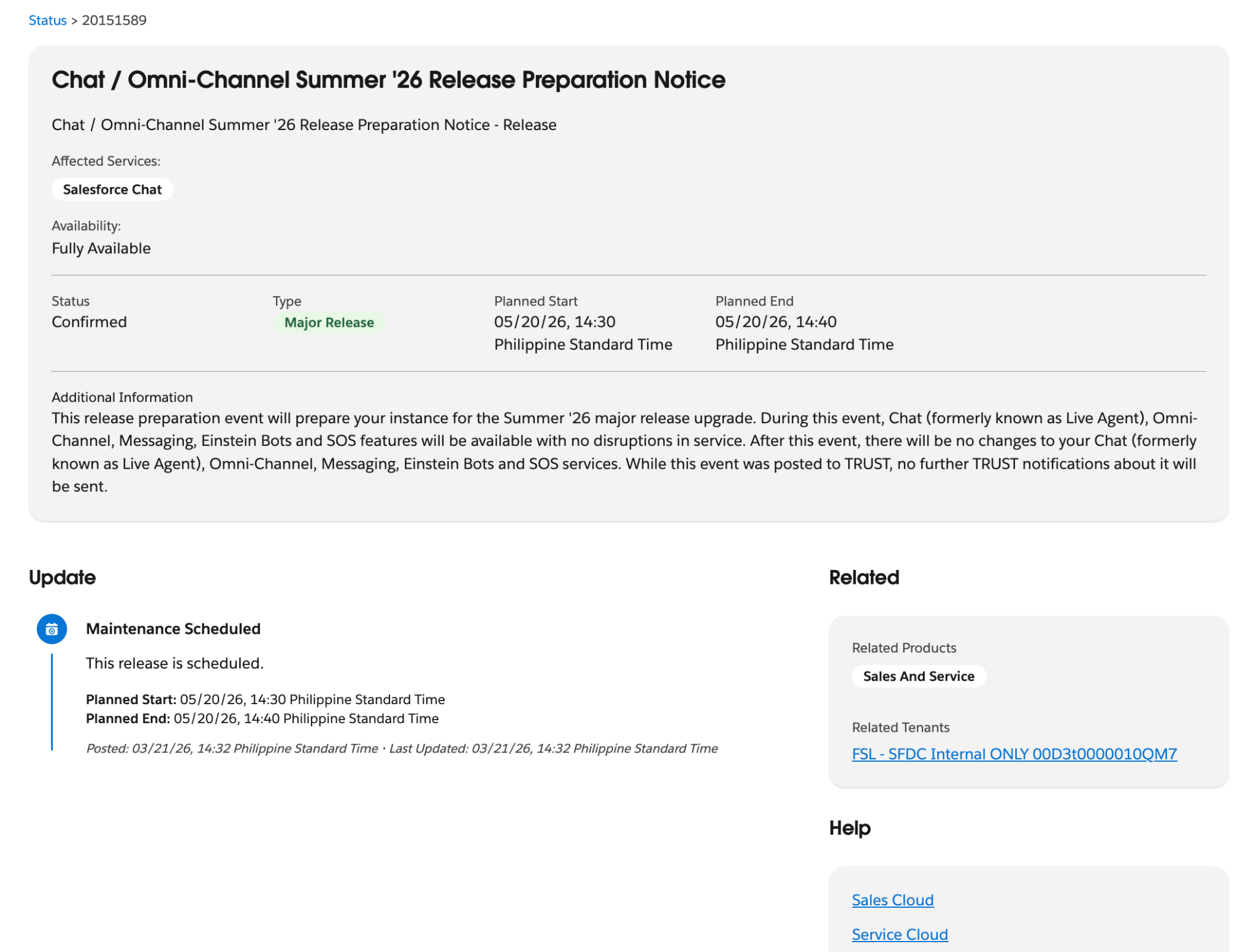The image size is (1256, 952).
Task: Click the Chat / Omni-Channel Release Notice page title
Action: pyautogui.click(x=388, y=80)
